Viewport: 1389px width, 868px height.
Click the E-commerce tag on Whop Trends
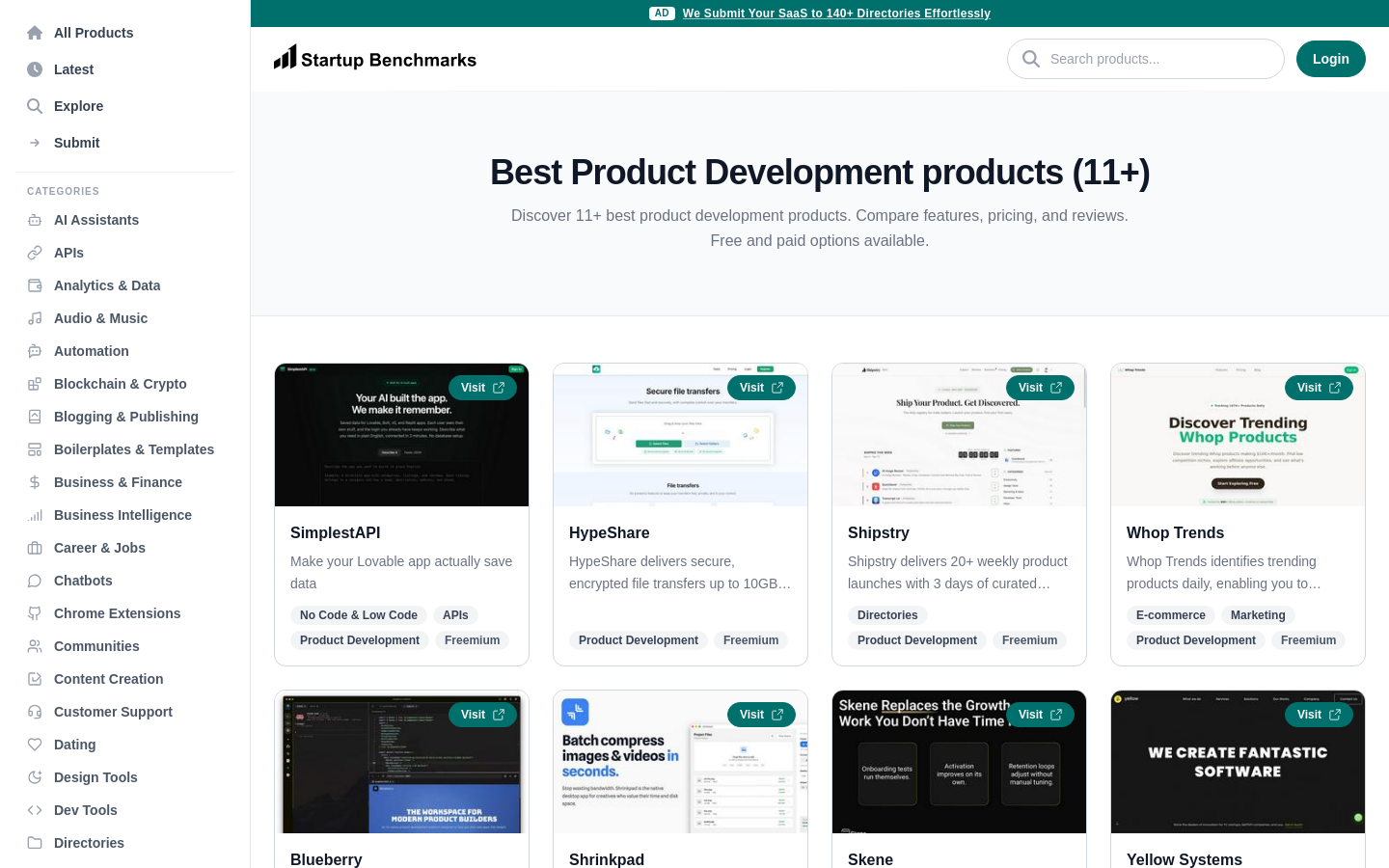(x=1171, y=615)
